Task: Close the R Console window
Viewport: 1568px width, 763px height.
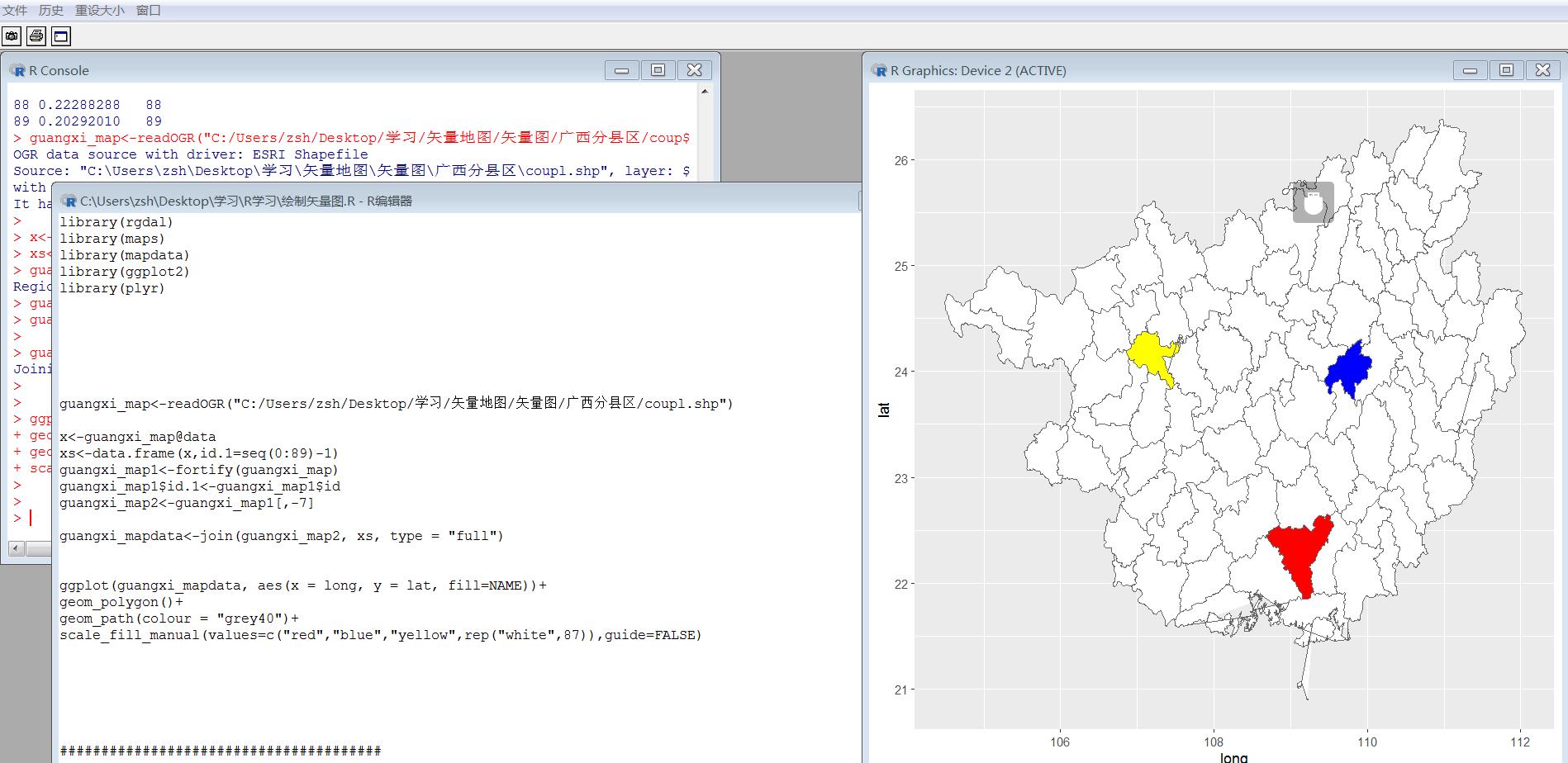Action: [x=694, y=70]
